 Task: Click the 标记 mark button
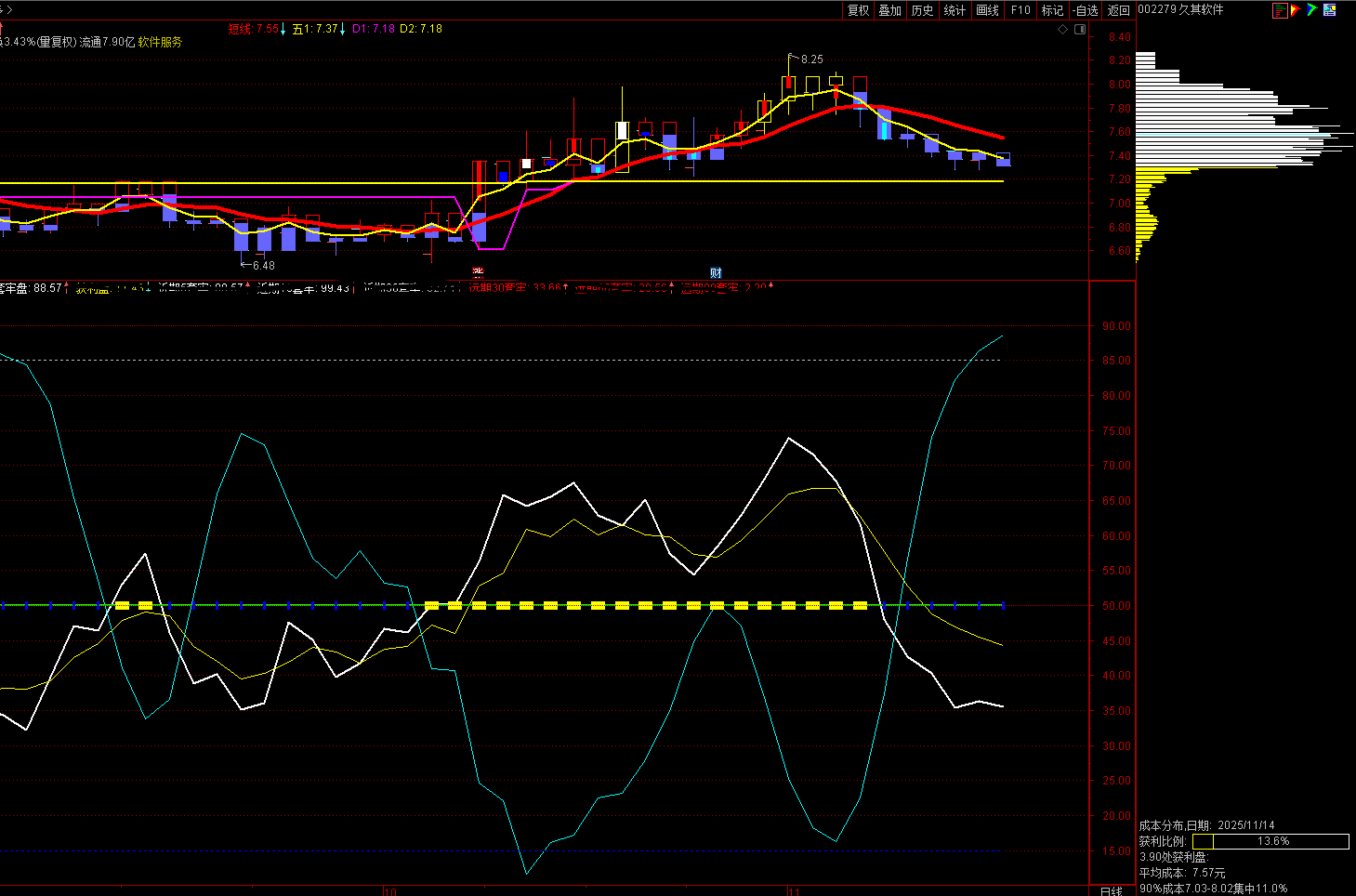tap(1052, 10)
